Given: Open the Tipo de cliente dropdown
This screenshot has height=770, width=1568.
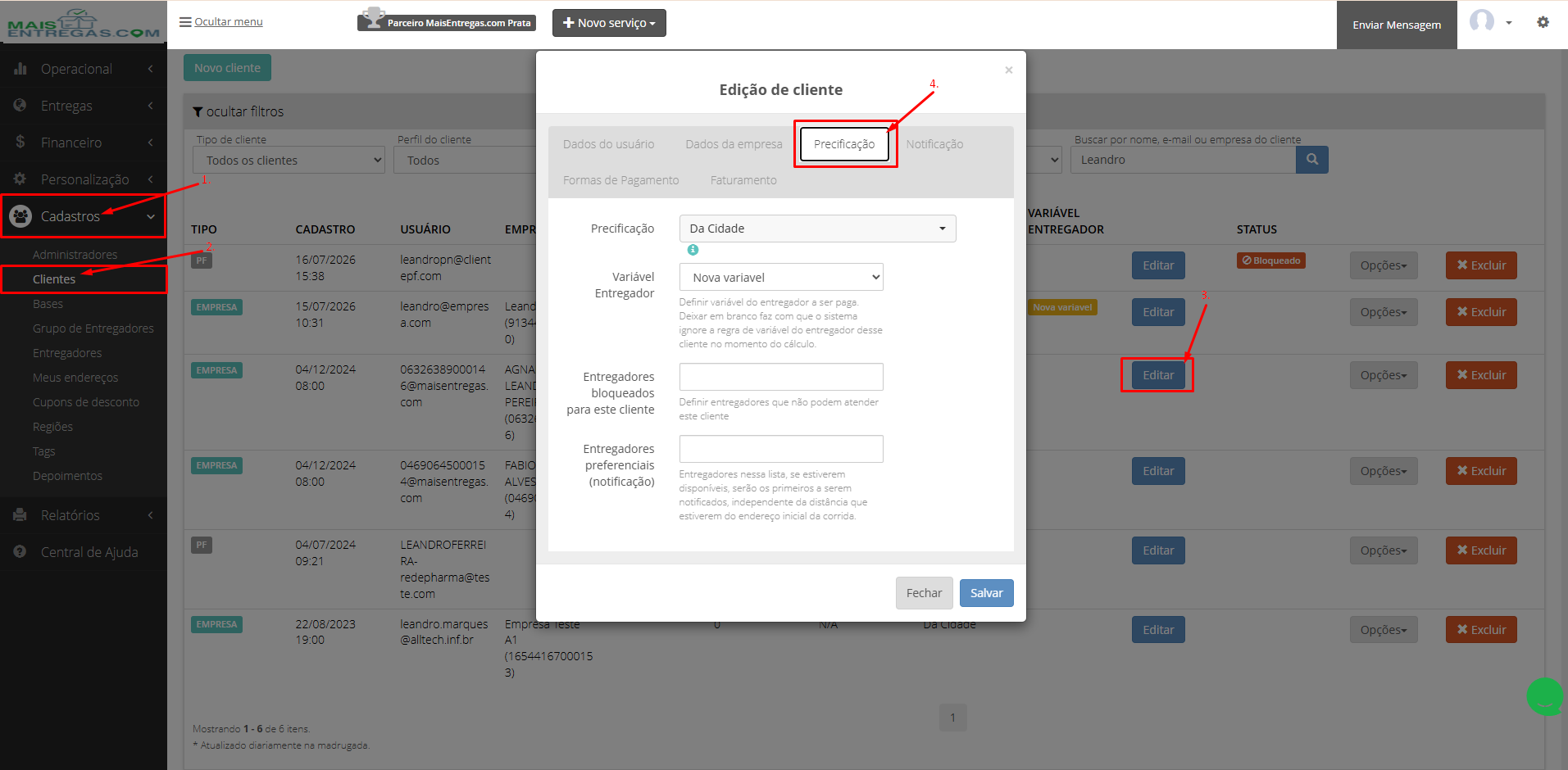Looking at the screenshot, I should pos(289,160).
